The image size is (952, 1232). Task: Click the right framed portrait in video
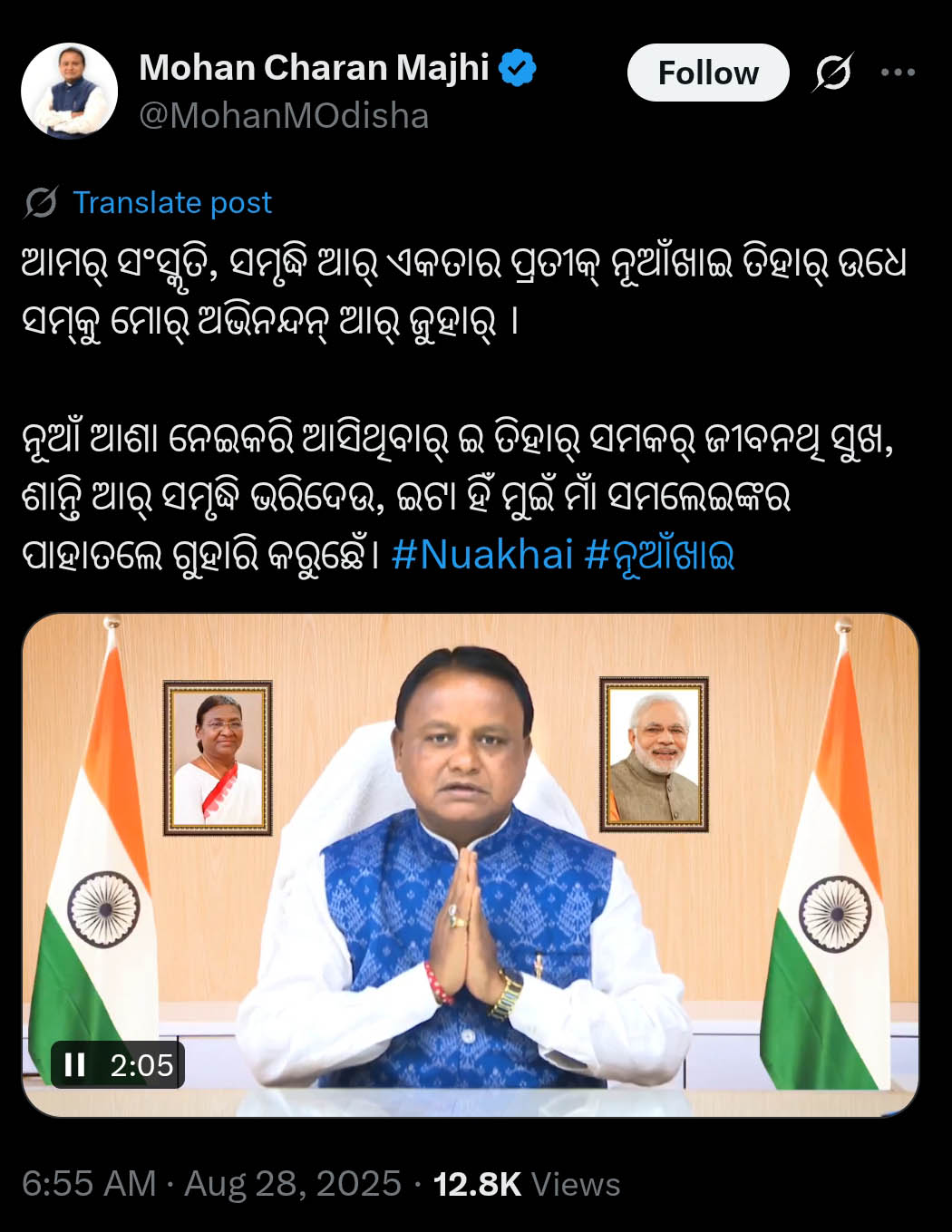(654, 754)
